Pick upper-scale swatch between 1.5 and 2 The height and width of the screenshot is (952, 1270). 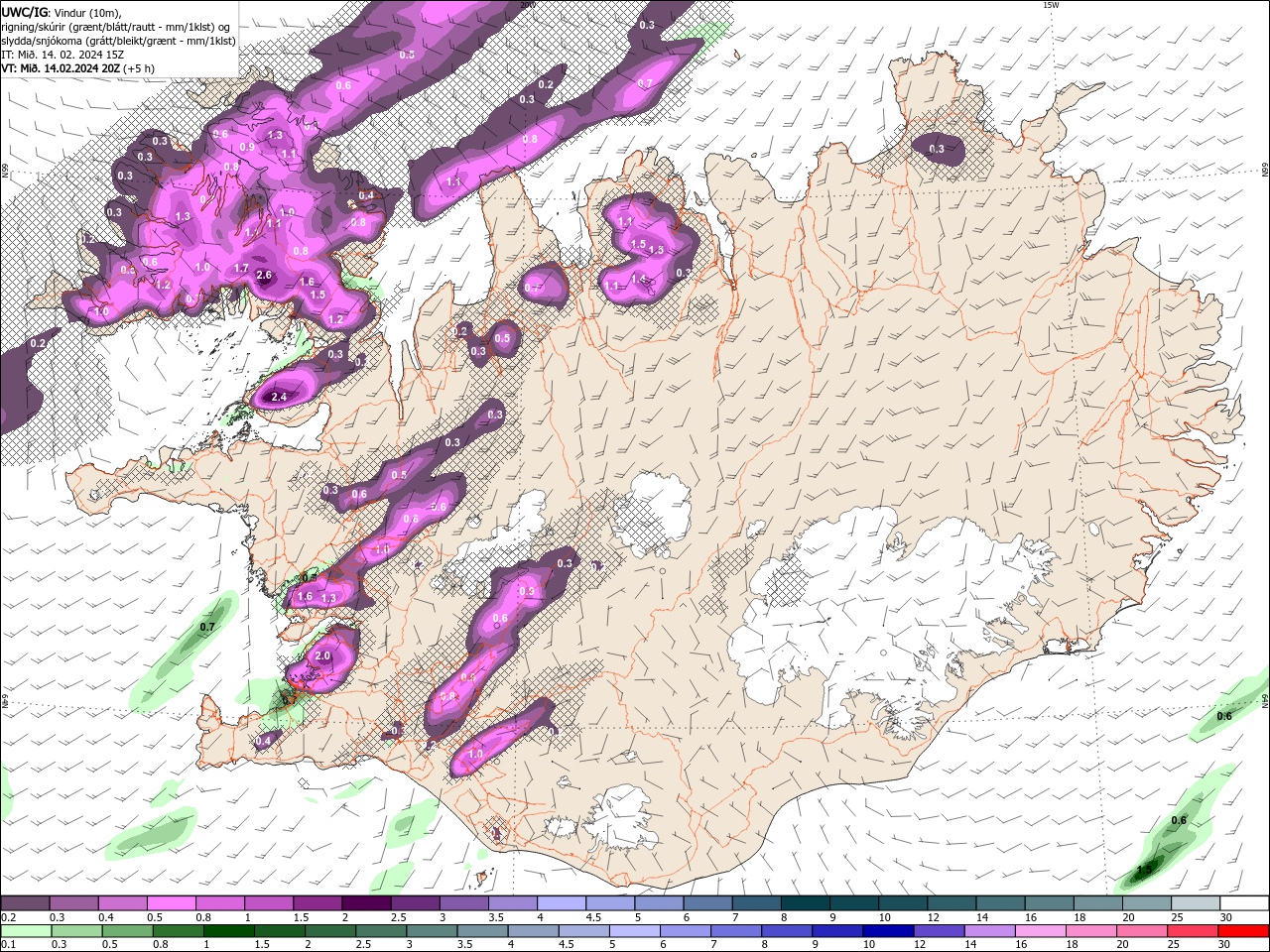tap(317, 903)
